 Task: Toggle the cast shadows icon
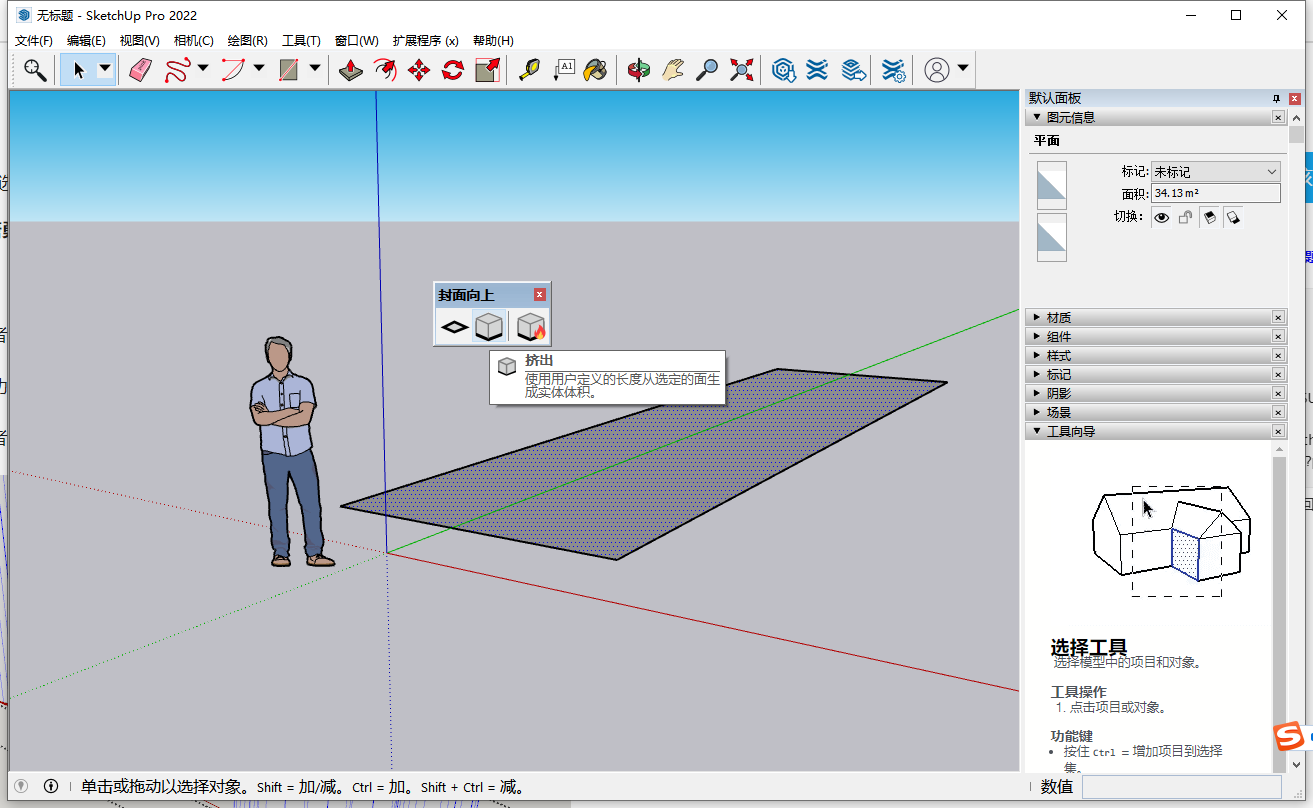(x=1209, y=217)
